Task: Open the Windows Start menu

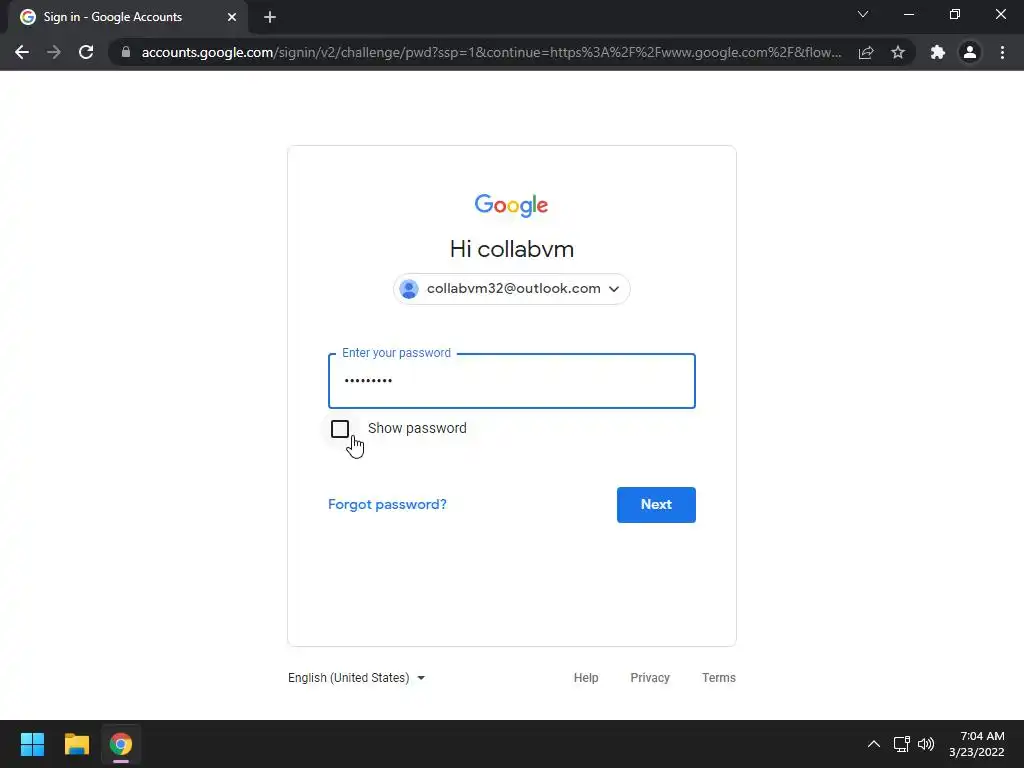Action: click(32, 744)
